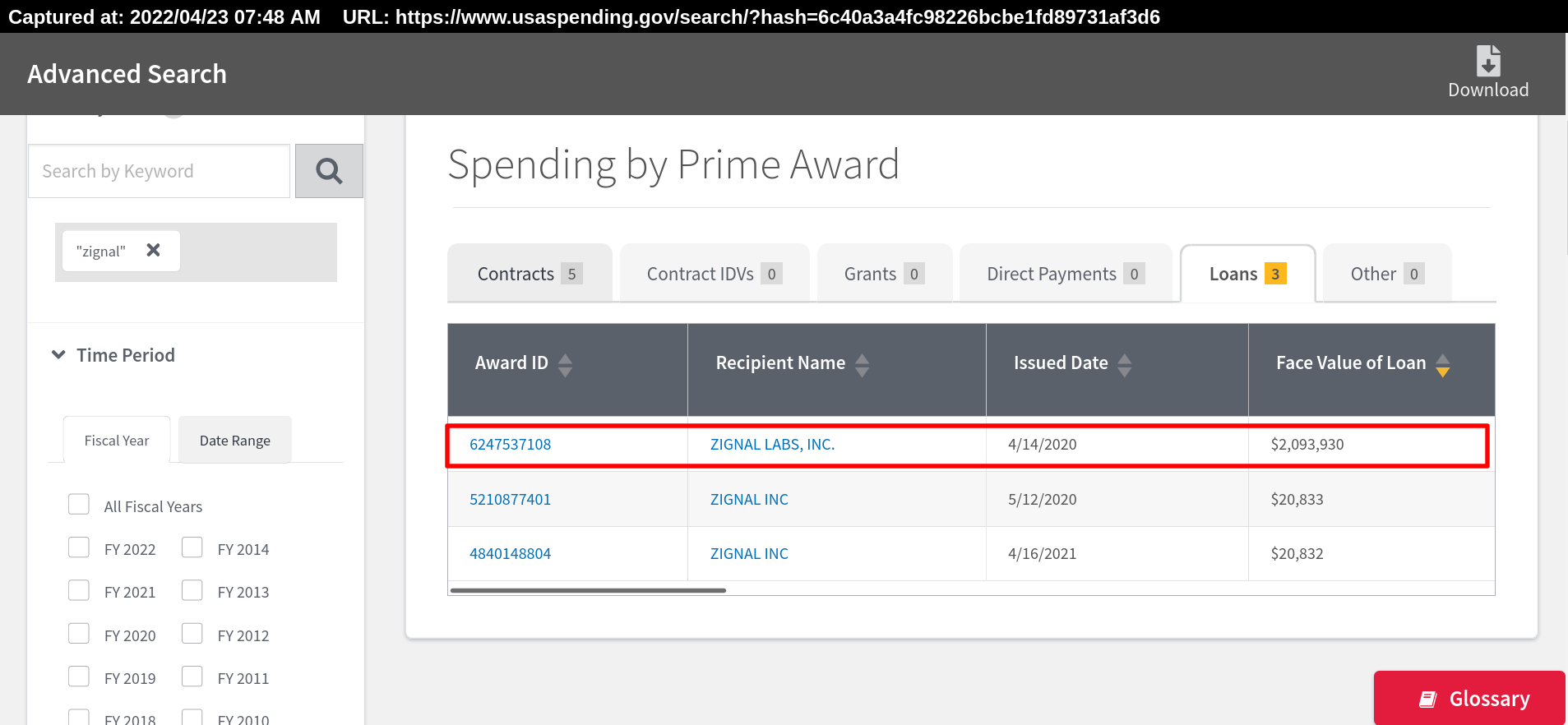This screenshot has height=725, width=1568.
Task: Open the Other tab
Action: pos(1387,274)
